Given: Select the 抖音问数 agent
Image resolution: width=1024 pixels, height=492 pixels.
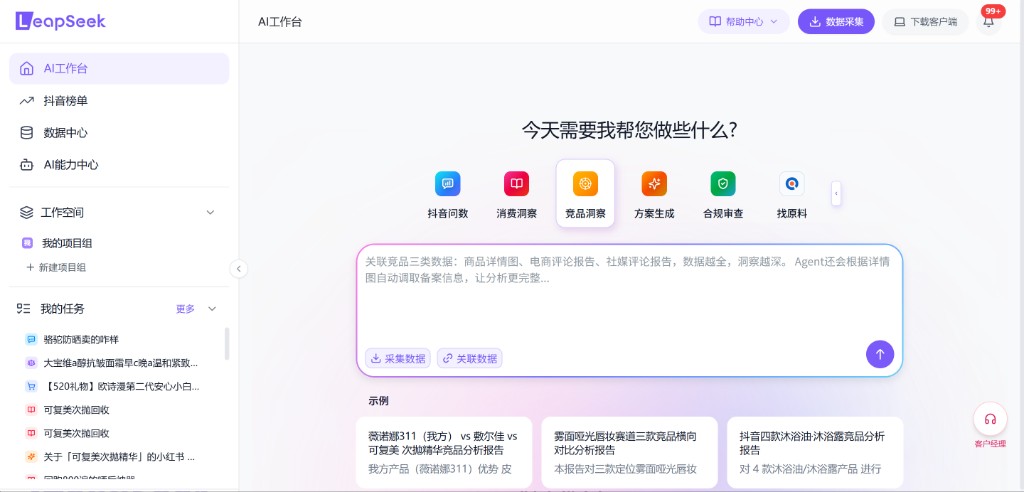Looking at the screenshot, I should (448, 194).
